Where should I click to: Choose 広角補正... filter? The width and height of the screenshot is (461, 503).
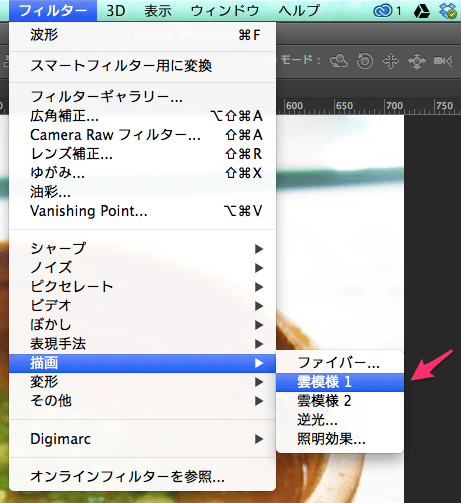142,116
